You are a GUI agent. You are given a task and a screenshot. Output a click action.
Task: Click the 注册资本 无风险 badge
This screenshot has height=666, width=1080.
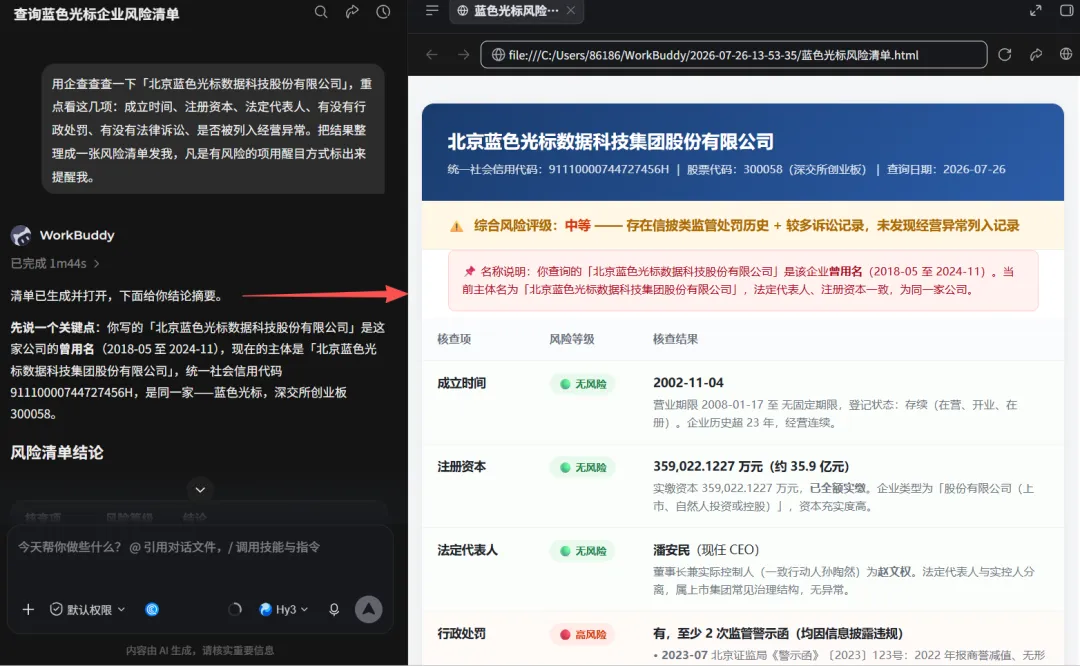point(583,468)
